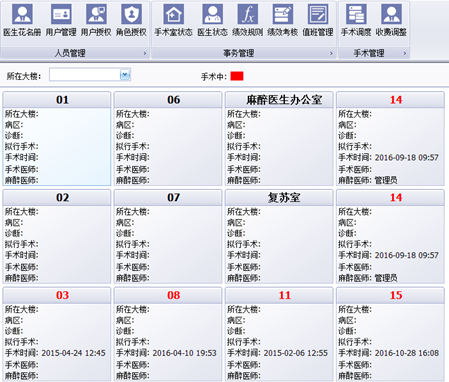Select operating room 02 card header
Viewport: 449px width, 382px height.
click(x=57, y=197)
